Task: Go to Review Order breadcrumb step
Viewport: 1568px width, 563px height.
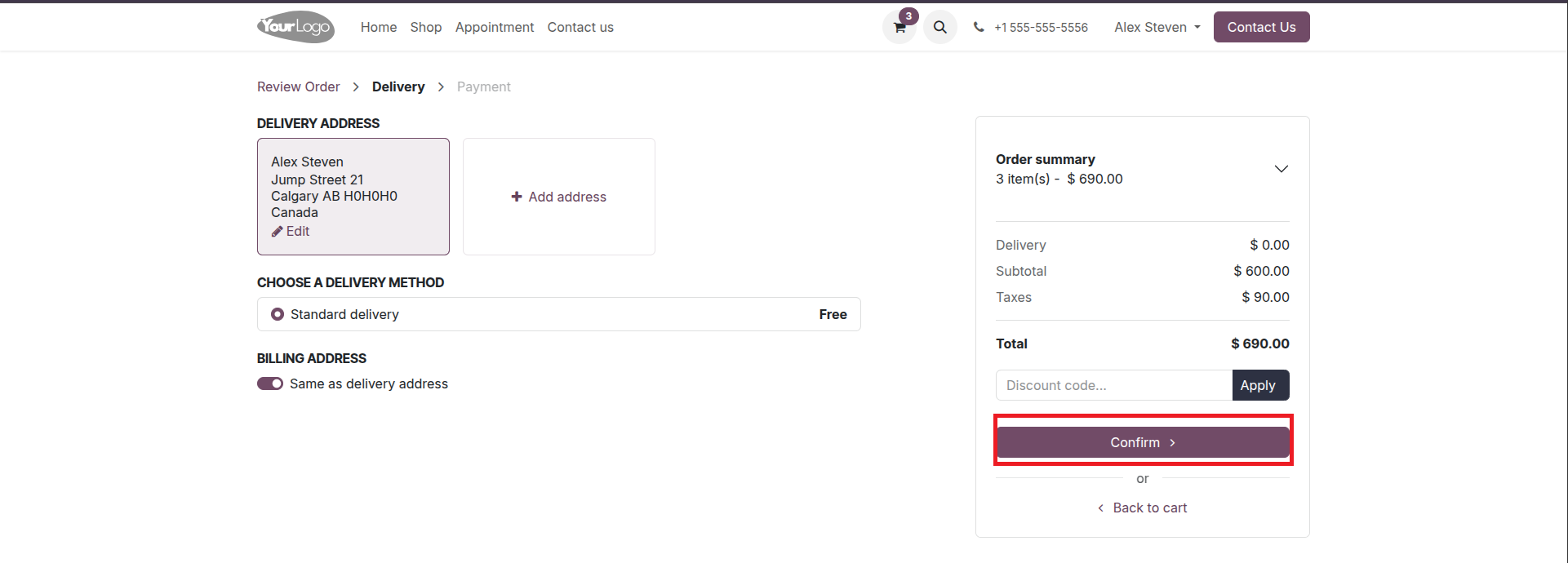Action: pyautogui.click(x=298, y=86)
